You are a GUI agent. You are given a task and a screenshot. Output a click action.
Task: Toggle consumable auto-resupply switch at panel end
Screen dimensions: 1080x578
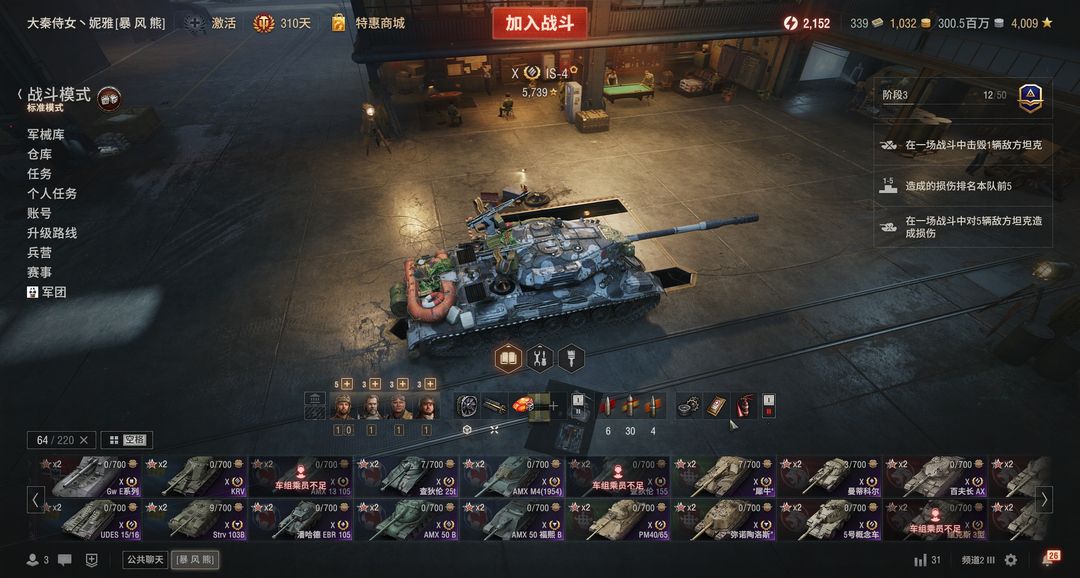[x=769, y=406]
